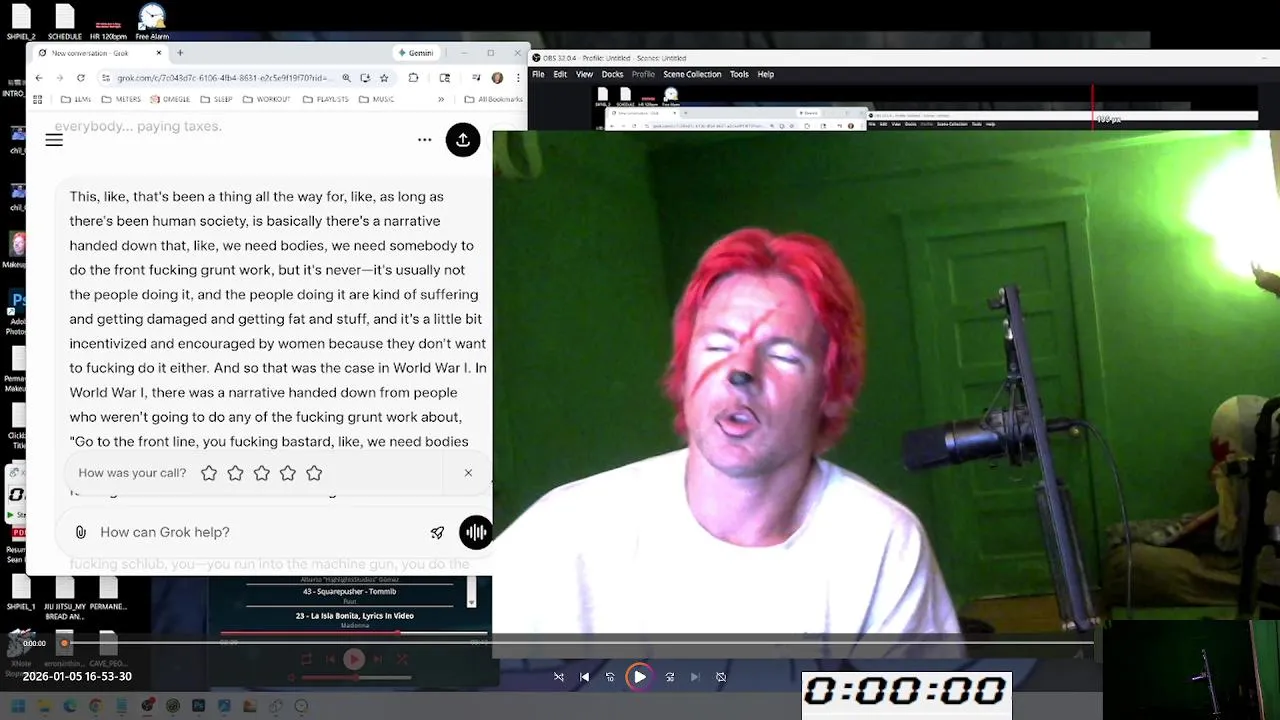The width and height of the screenshot is (1280, 720).
Task: Rate the call two stars
Action: point(235,473)
